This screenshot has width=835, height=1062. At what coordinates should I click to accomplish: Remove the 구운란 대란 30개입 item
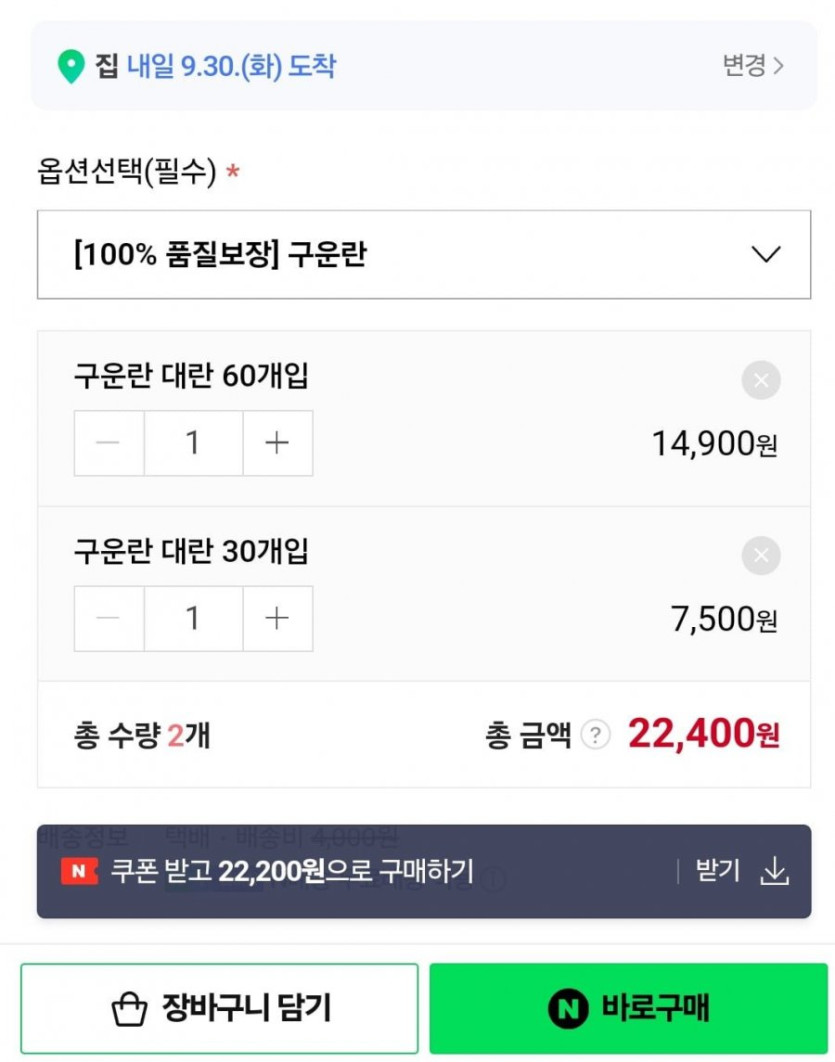click(x=761, y=556)
